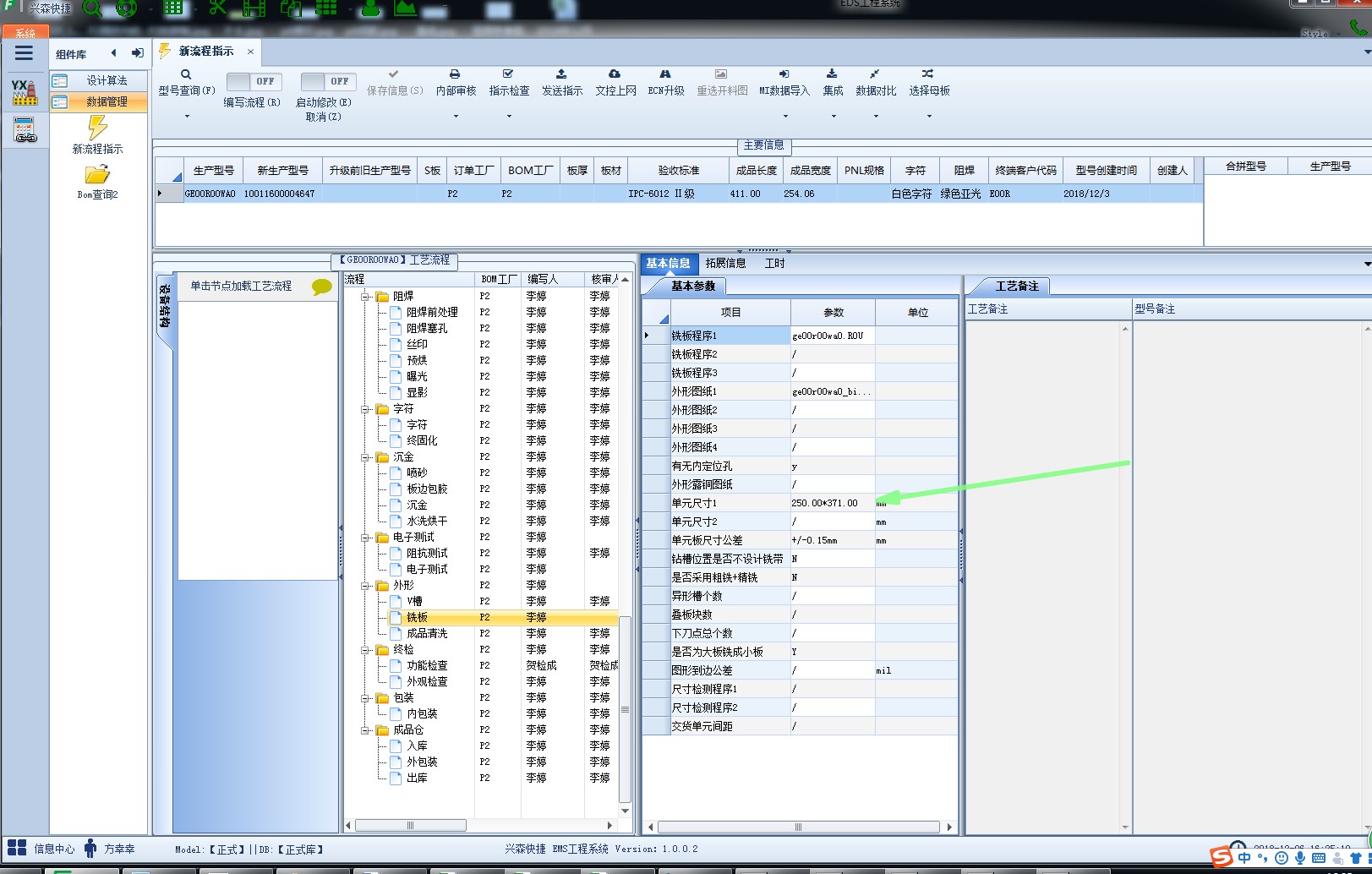Select the 功能检查 process node
1372x874 pixels.
click(x=427, y=666)
